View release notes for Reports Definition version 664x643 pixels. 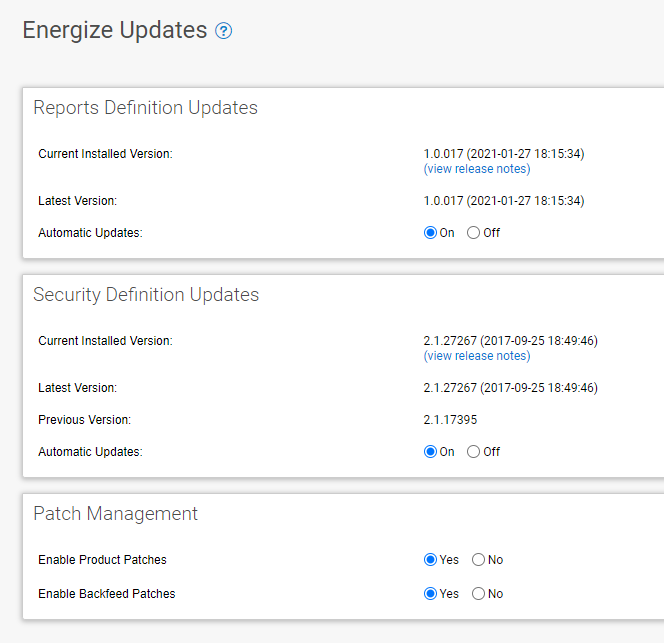[477, 169]
